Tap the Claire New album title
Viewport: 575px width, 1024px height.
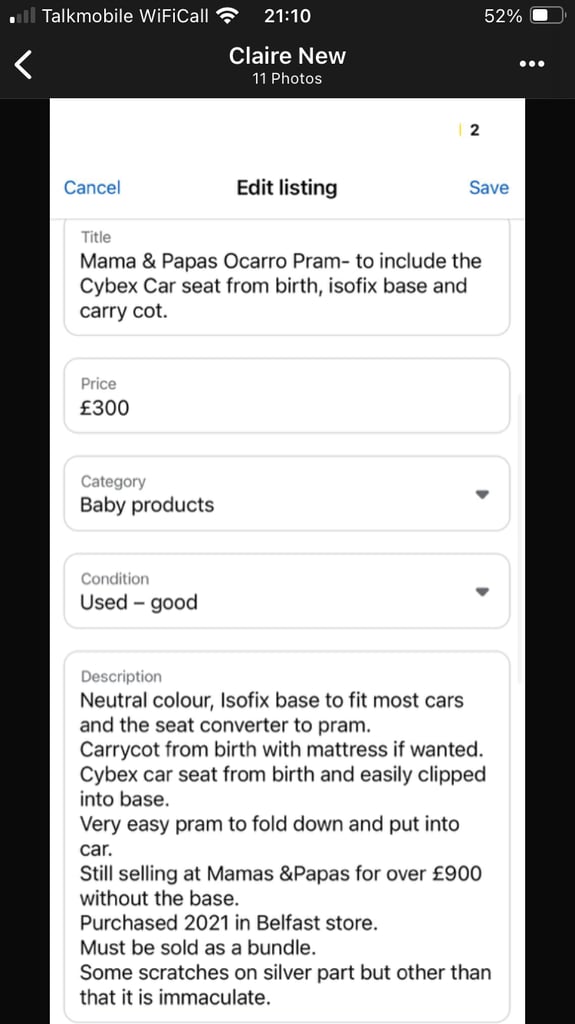(x=287, y=56)
